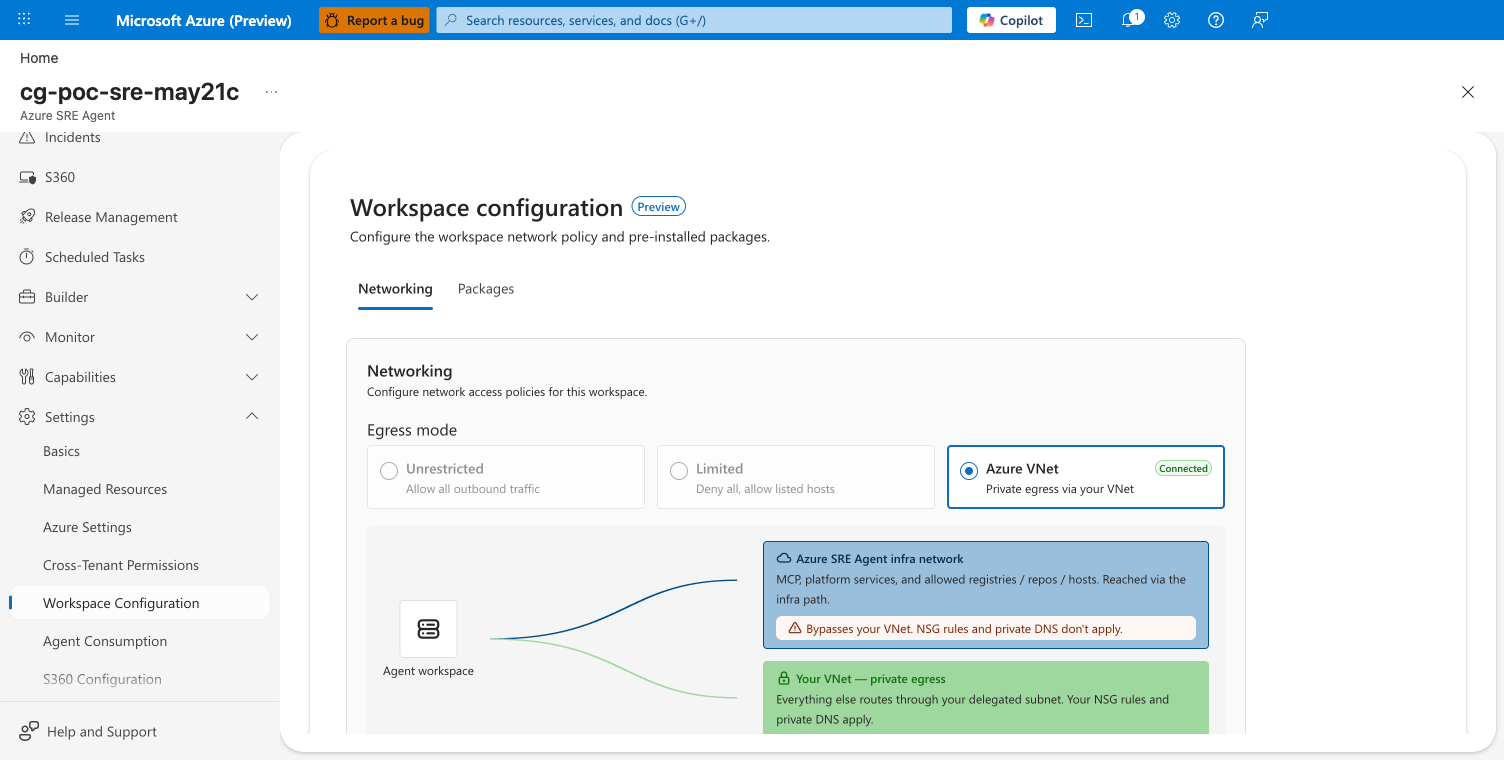Click the Azure SRE Agent infra network card title
The height and width of the screenshot is (760, 1504).
point(880,559)
